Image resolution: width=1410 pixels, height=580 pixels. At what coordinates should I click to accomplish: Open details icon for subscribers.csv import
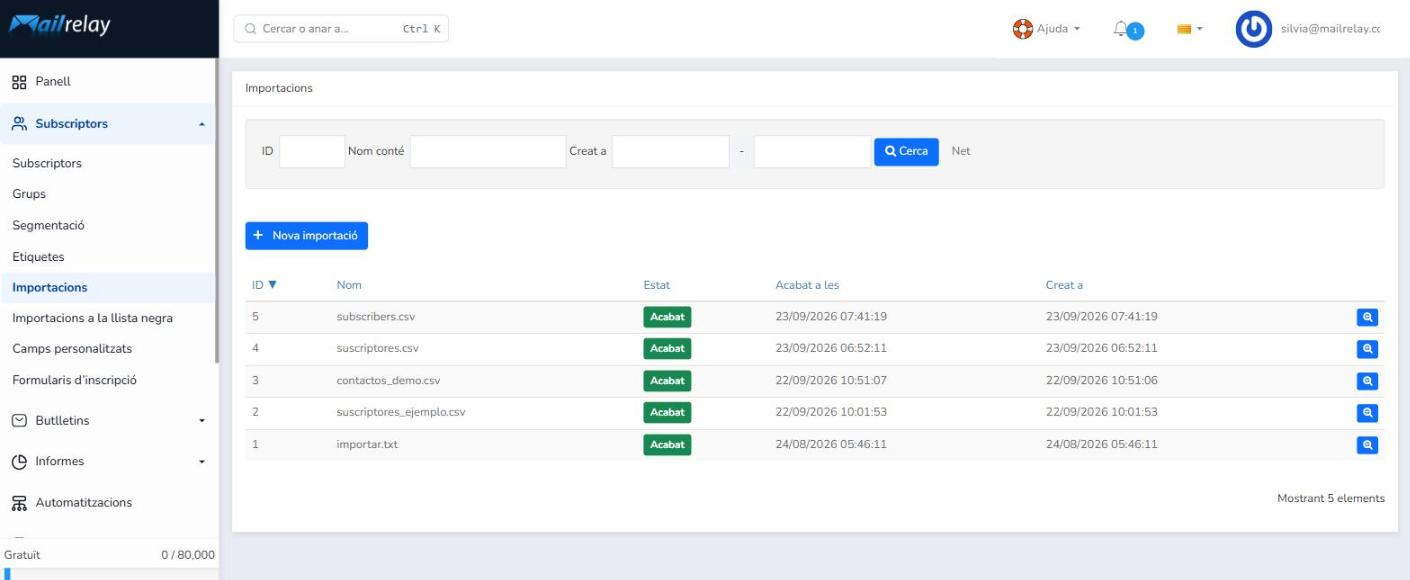[1367, 317]
